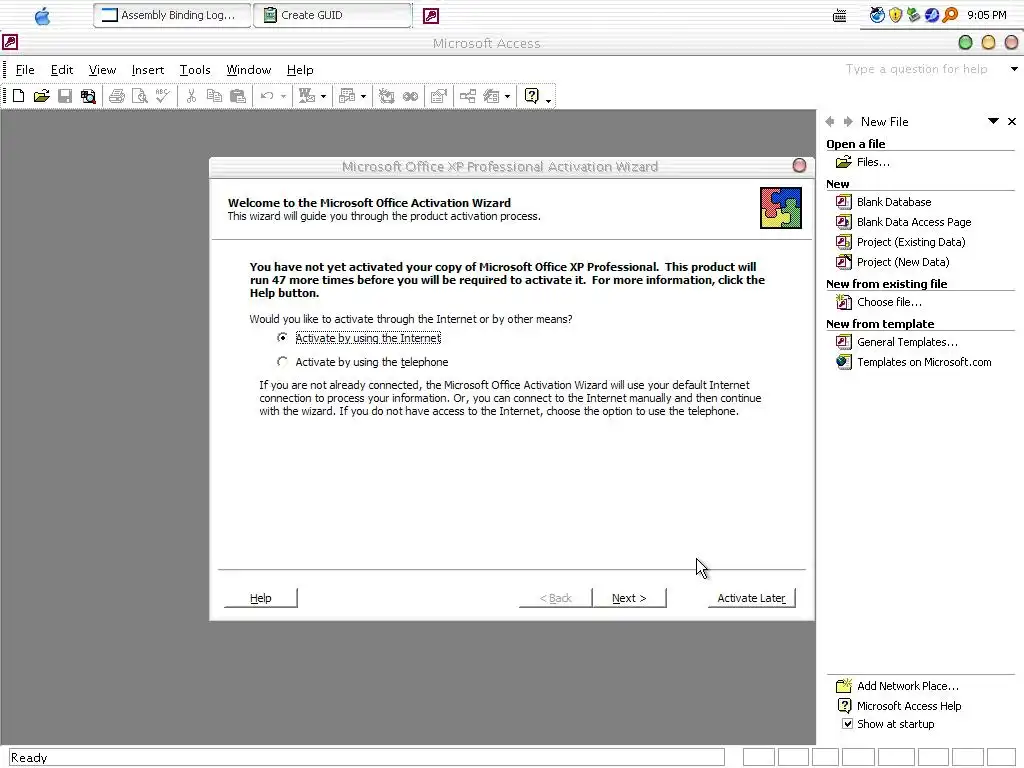
Task: Click the Access key icon in the title bar
Action: pyautogui.click(x=10, y=42)
